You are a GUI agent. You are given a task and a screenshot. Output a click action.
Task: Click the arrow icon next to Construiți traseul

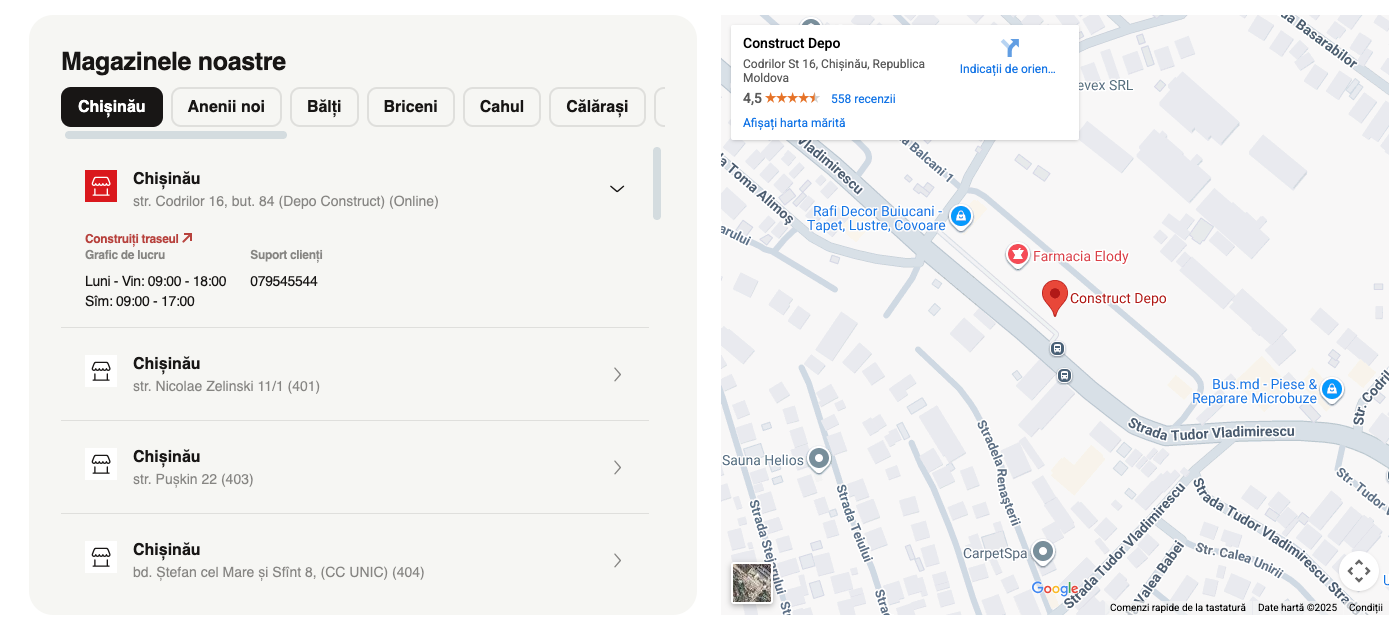pos(187,238)
